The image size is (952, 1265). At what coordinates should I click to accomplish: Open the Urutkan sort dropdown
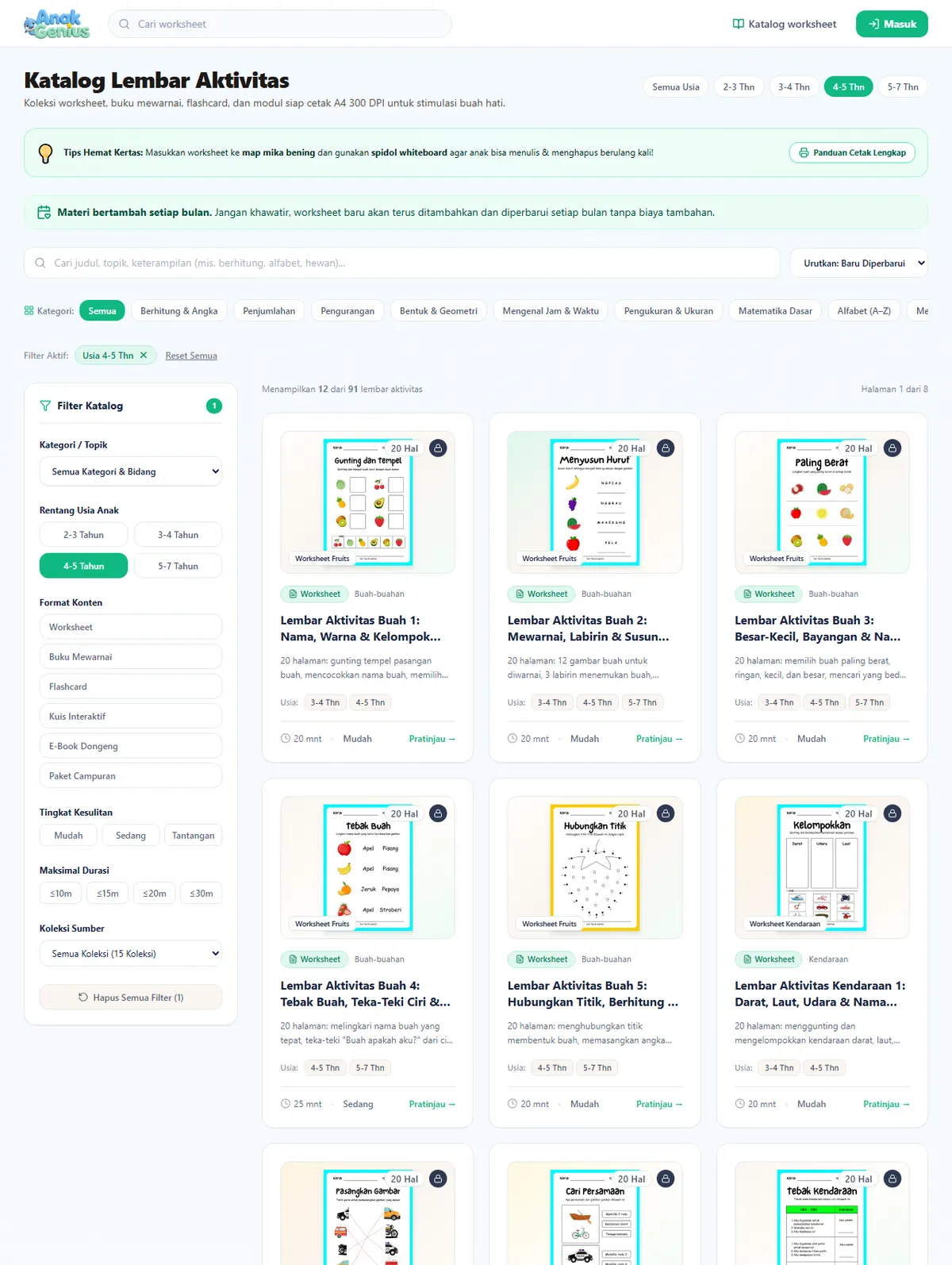tap(859, 263)
